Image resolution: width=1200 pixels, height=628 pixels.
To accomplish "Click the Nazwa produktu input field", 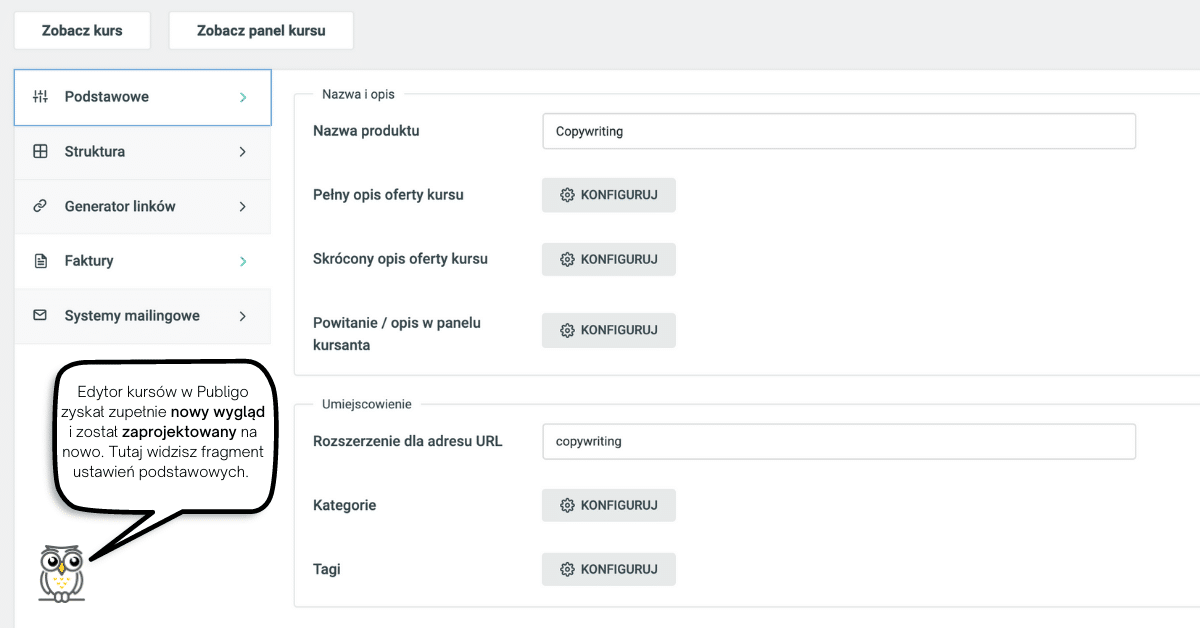I will coord(839,131).
